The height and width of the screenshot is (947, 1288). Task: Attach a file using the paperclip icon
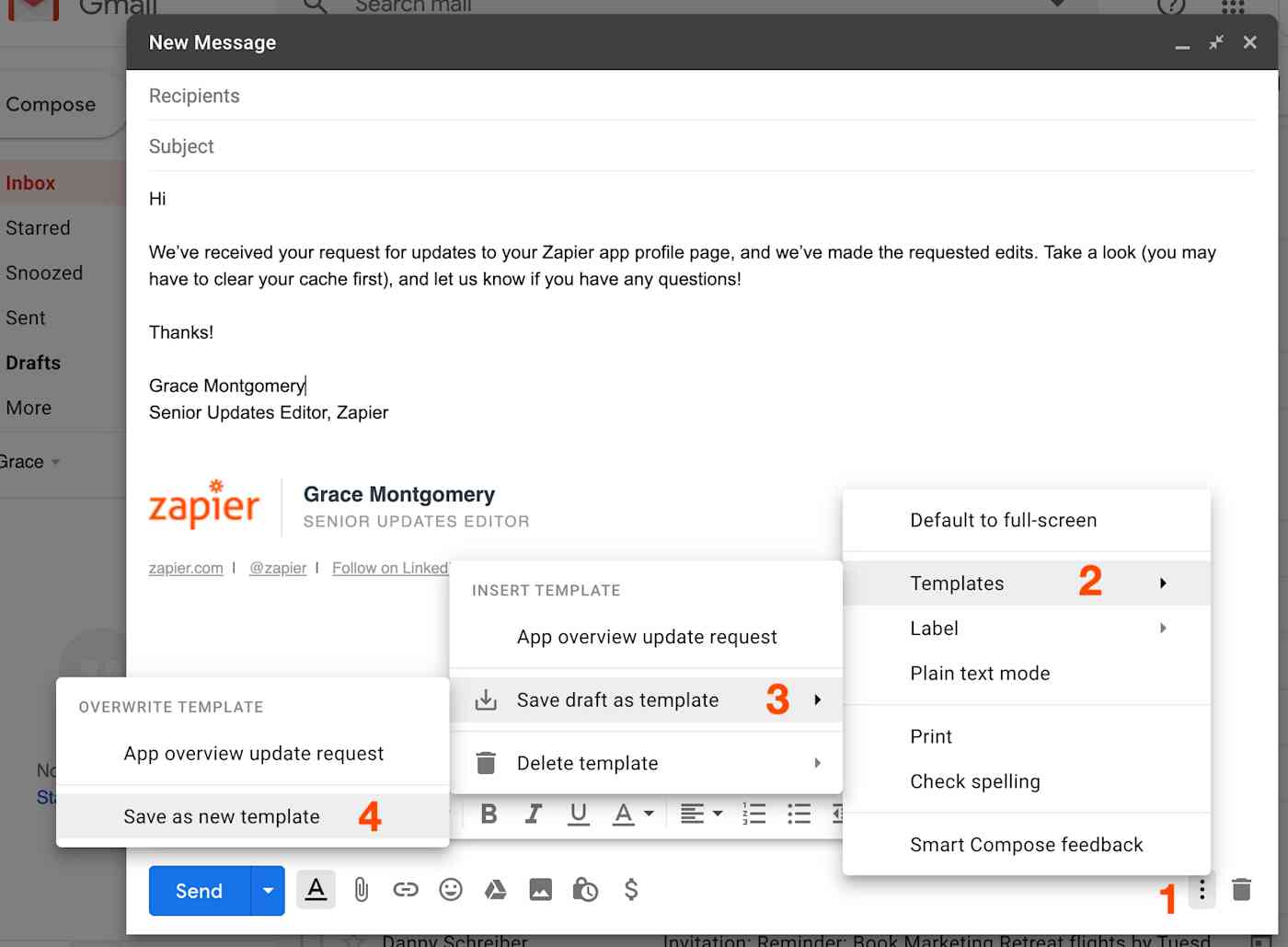[361, 890]
